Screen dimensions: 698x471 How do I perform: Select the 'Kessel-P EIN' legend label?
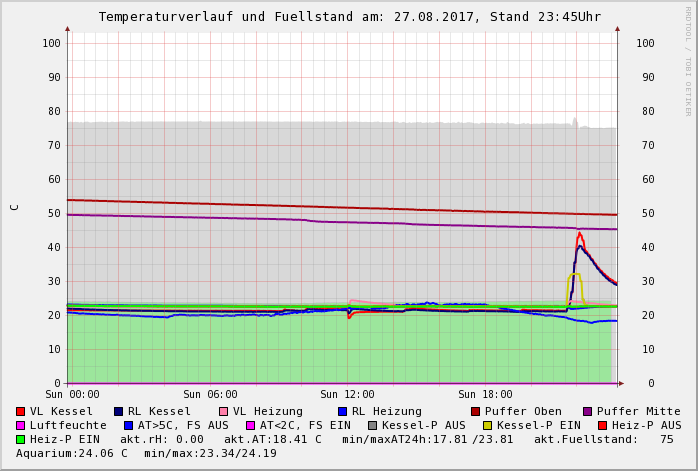point(539,426)
